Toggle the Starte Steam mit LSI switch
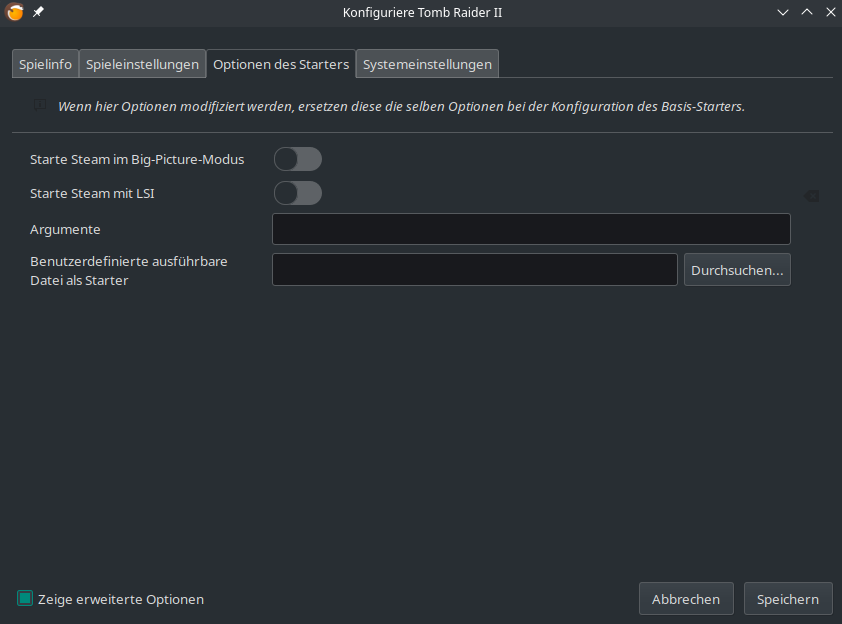842x624 pixels. [x=298, y=193]
